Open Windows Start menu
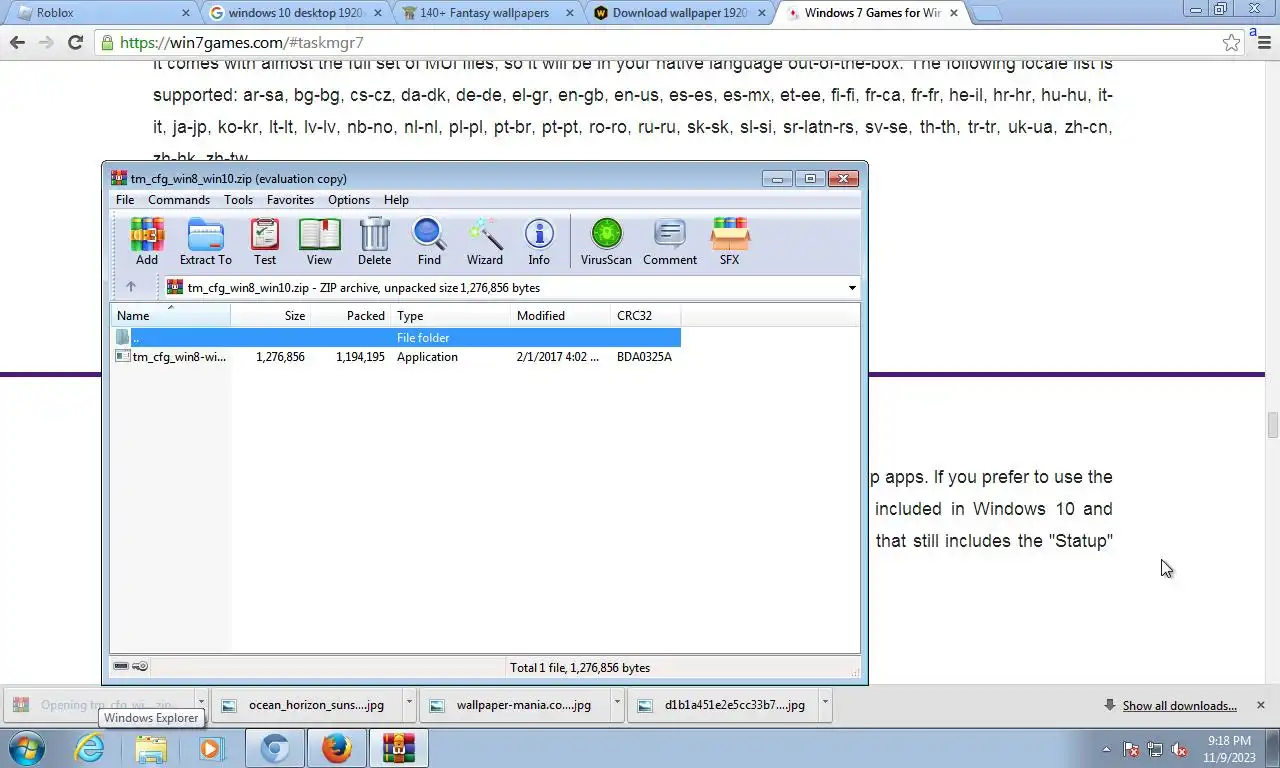Viewport: 1280px width, 768px height. tap(27, 748)
